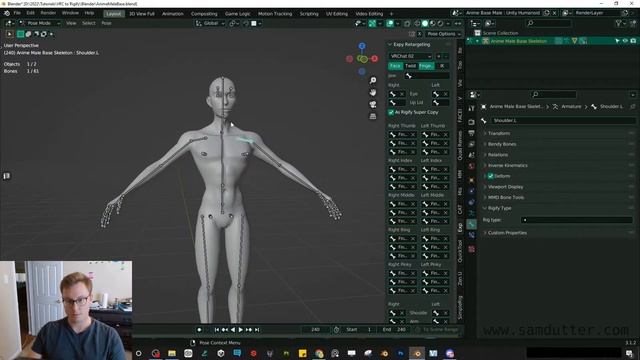Click the properties editor search field
The width and height of the screenshot is (640, 360).
coord(554,95)
